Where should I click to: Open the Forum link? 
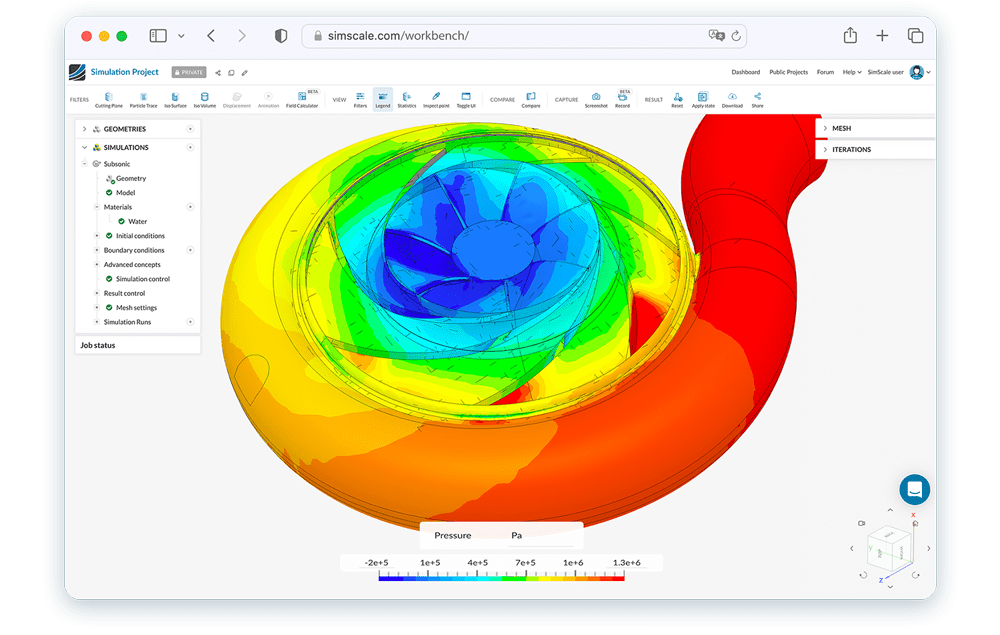click(x=825, y=71)
